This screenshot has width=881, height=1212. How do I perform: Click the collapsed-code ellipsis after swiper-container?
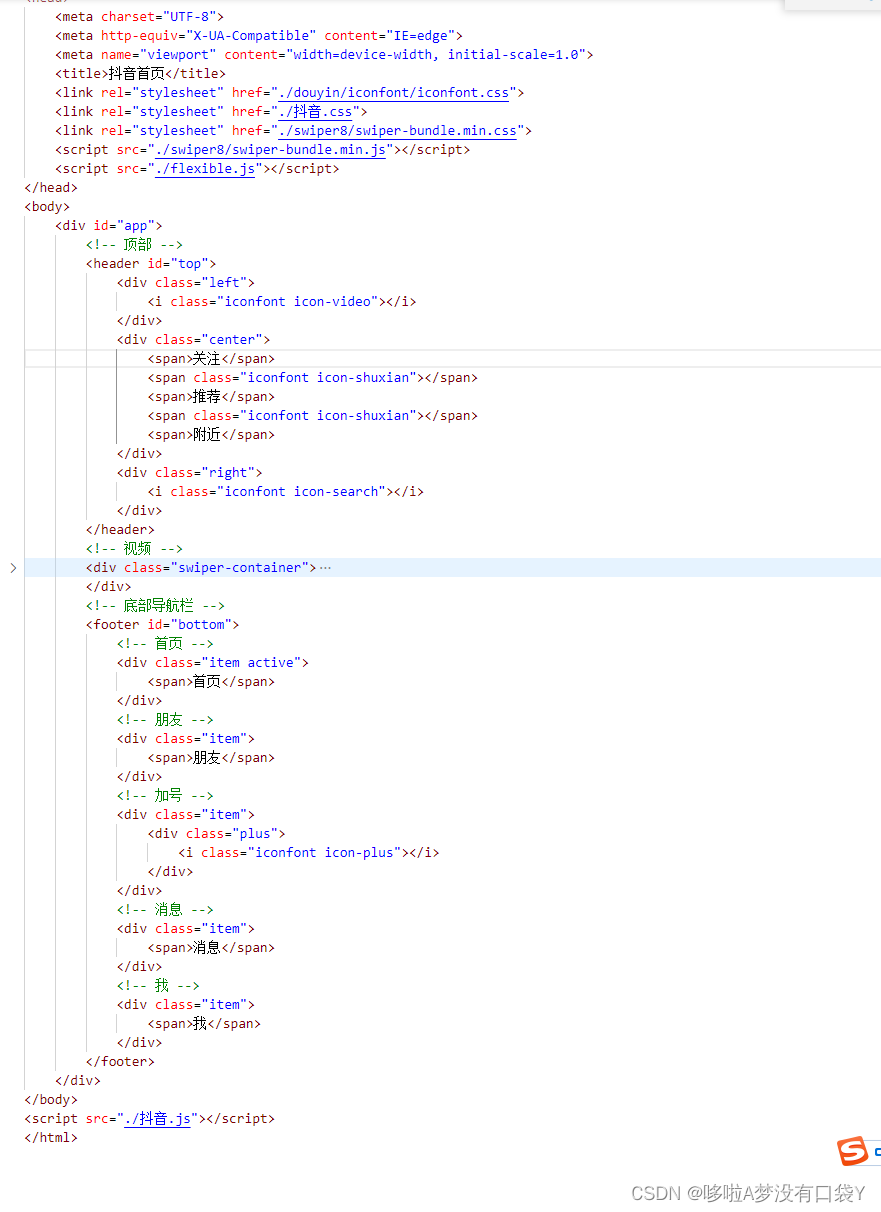[x=325, y=568]
